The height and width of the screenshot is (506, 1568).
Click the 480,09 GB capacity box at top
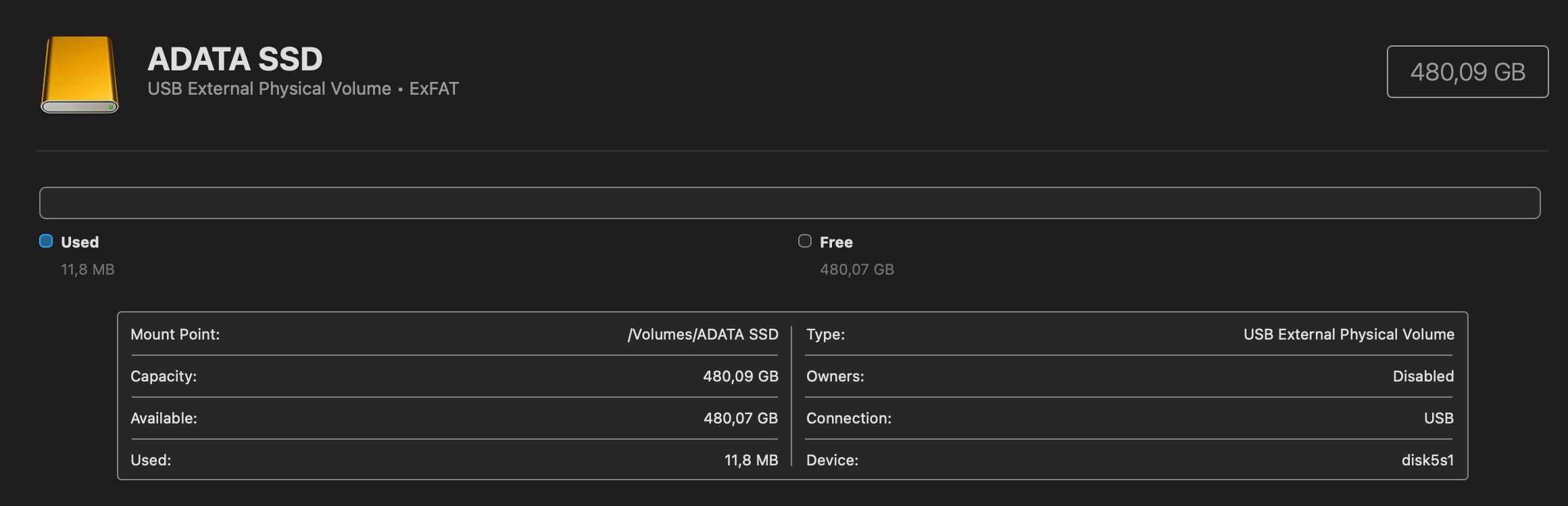[1467, 72]
